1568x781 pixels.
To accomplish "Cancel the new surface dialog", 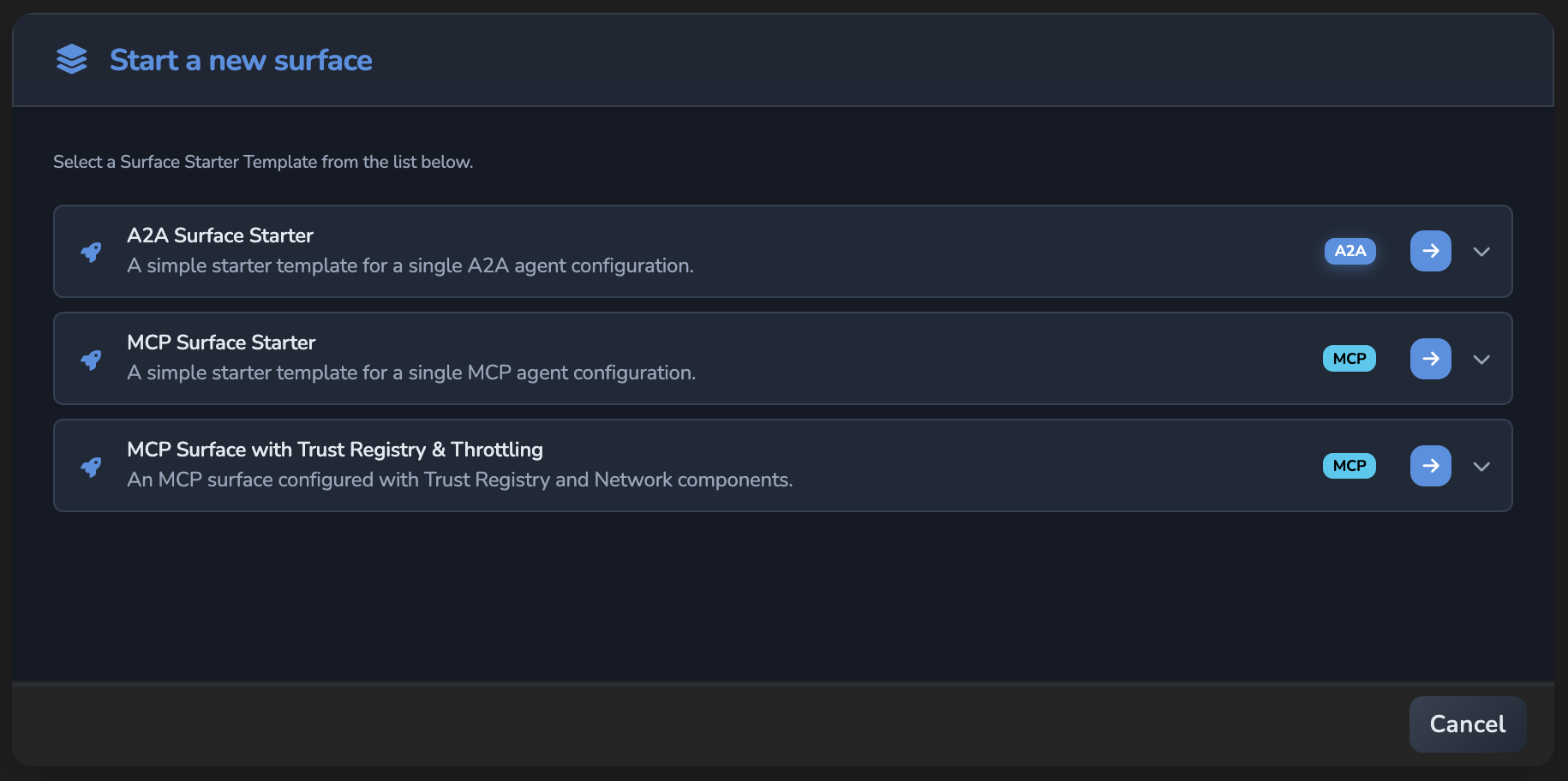I will (x=1468, y=724).
